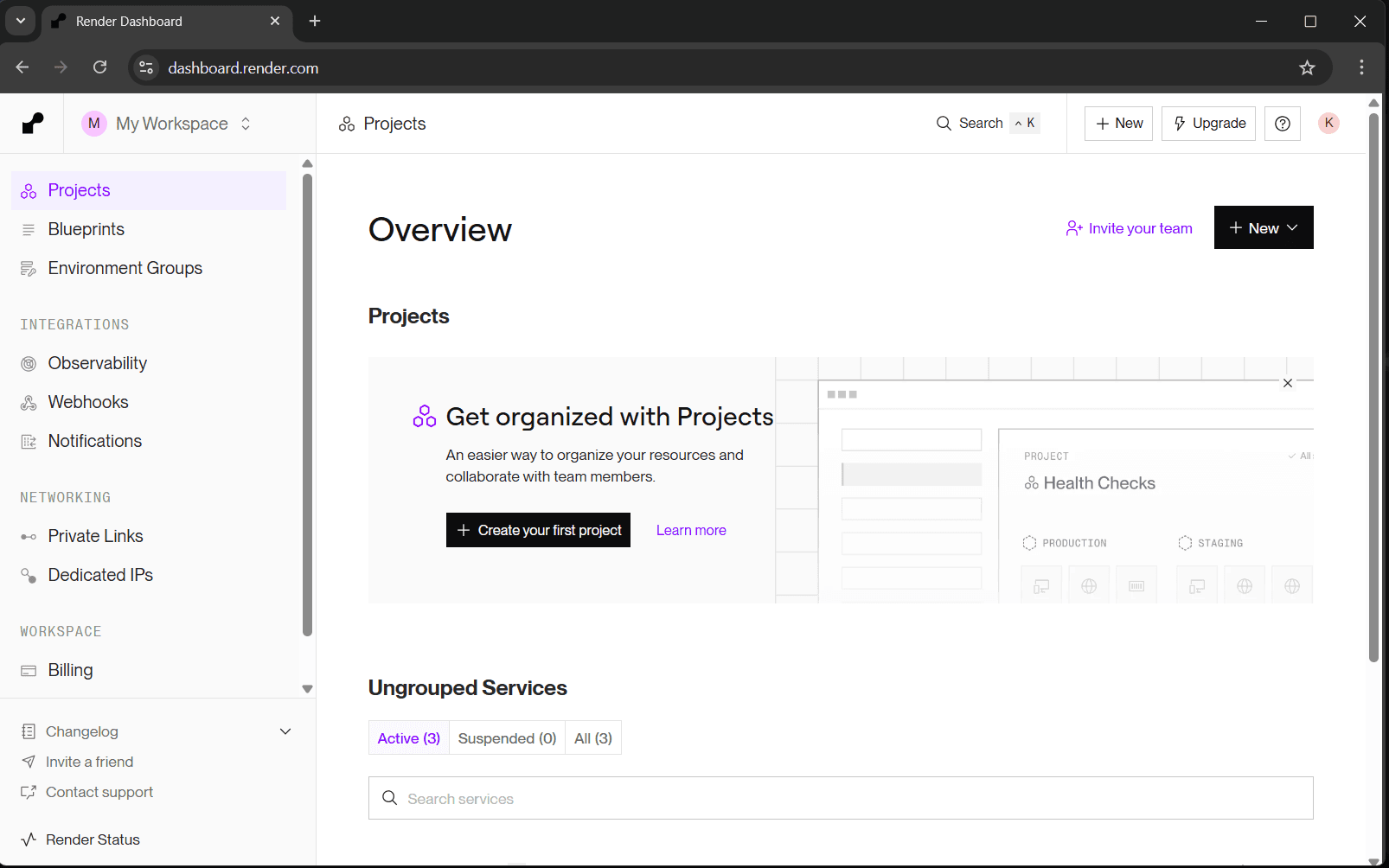Click the Invite a friend paper-plane icon
1389x868 pixels.
coord(29,762)
